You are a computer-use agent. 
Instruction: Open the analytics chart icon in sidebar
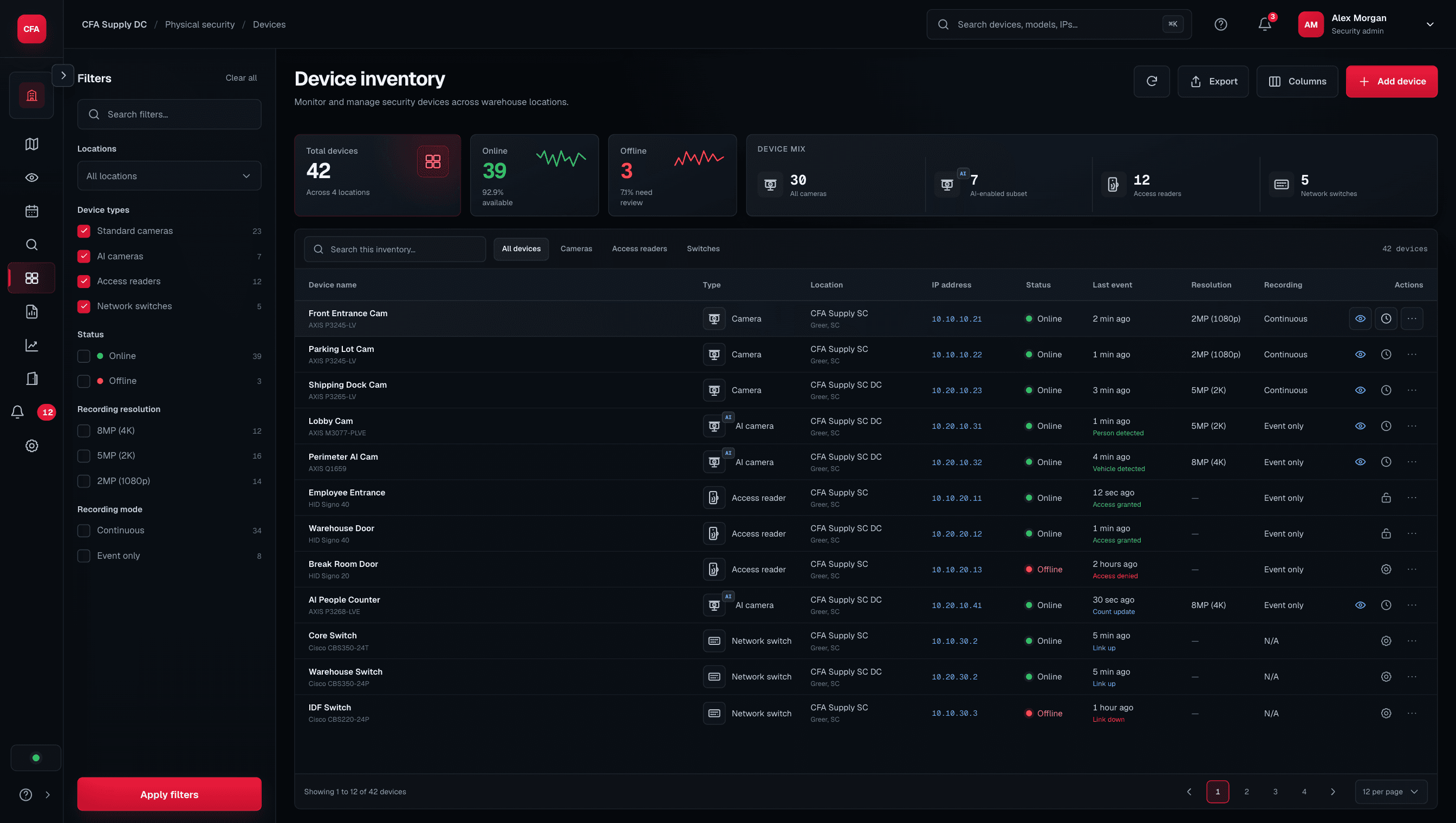coord(31,345)
